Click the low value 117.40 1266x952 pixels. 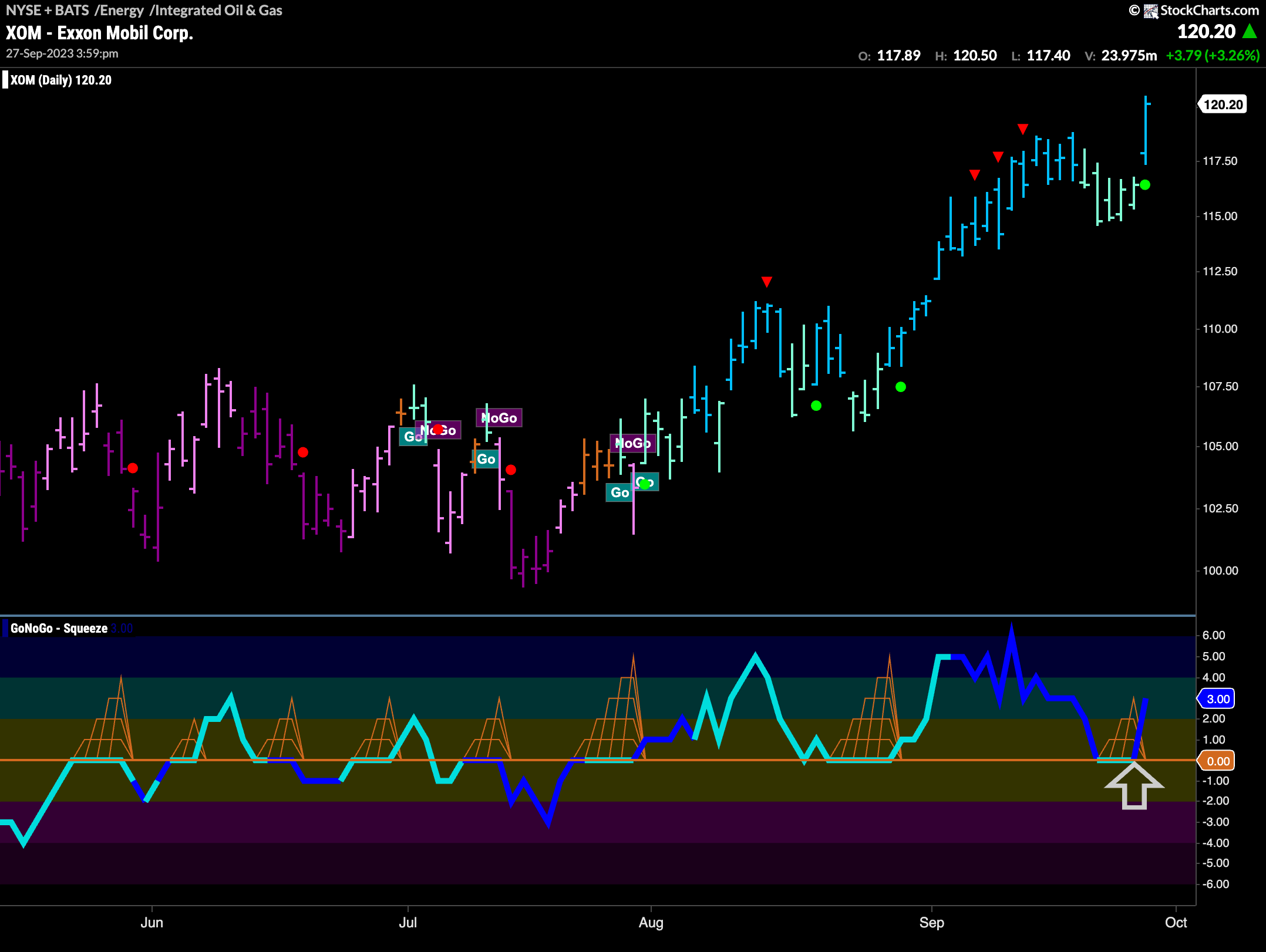(1048, 56)
